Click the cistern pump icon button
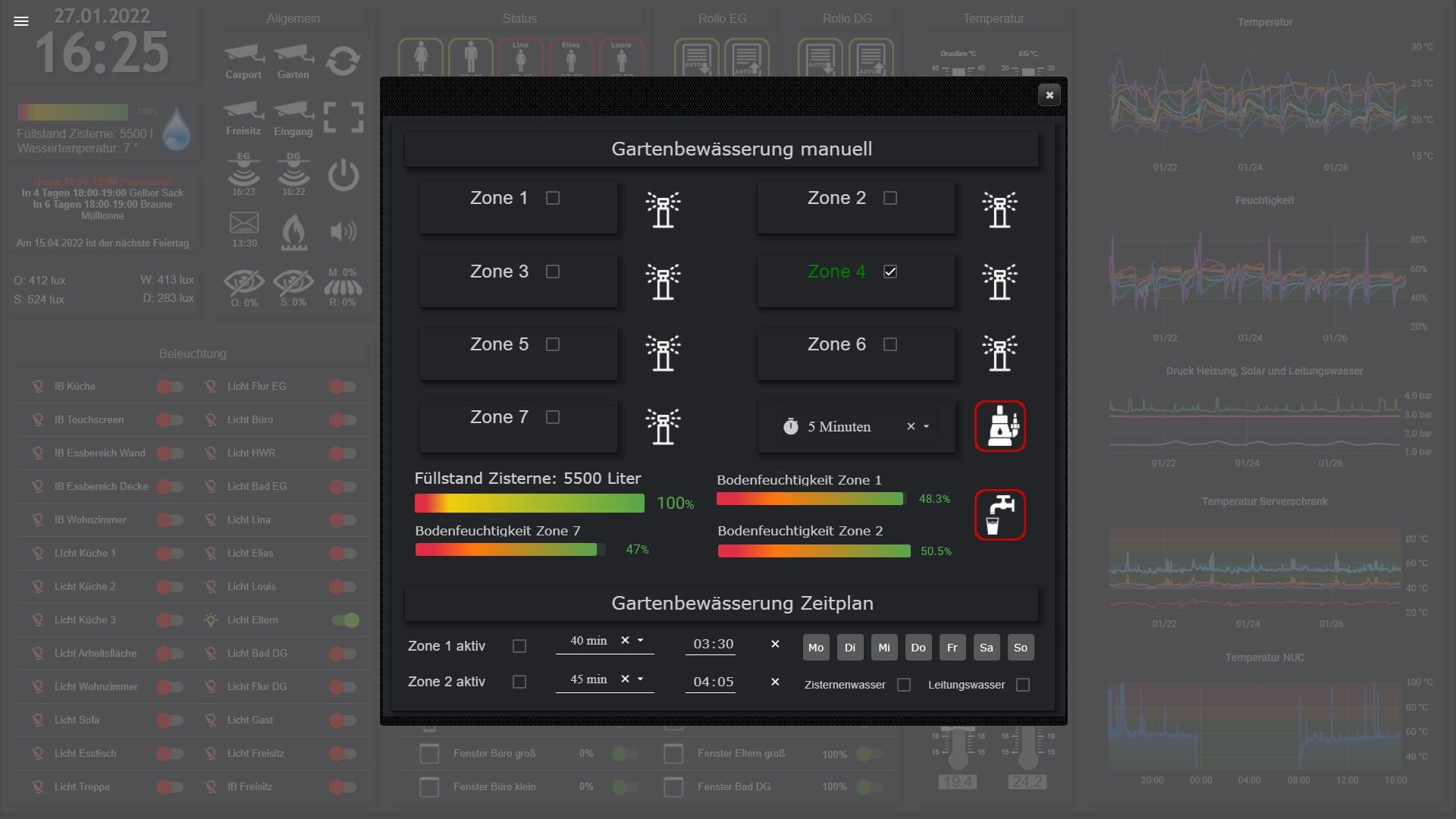Viewport: 1456px width, 819px height. tap(999, 426)
